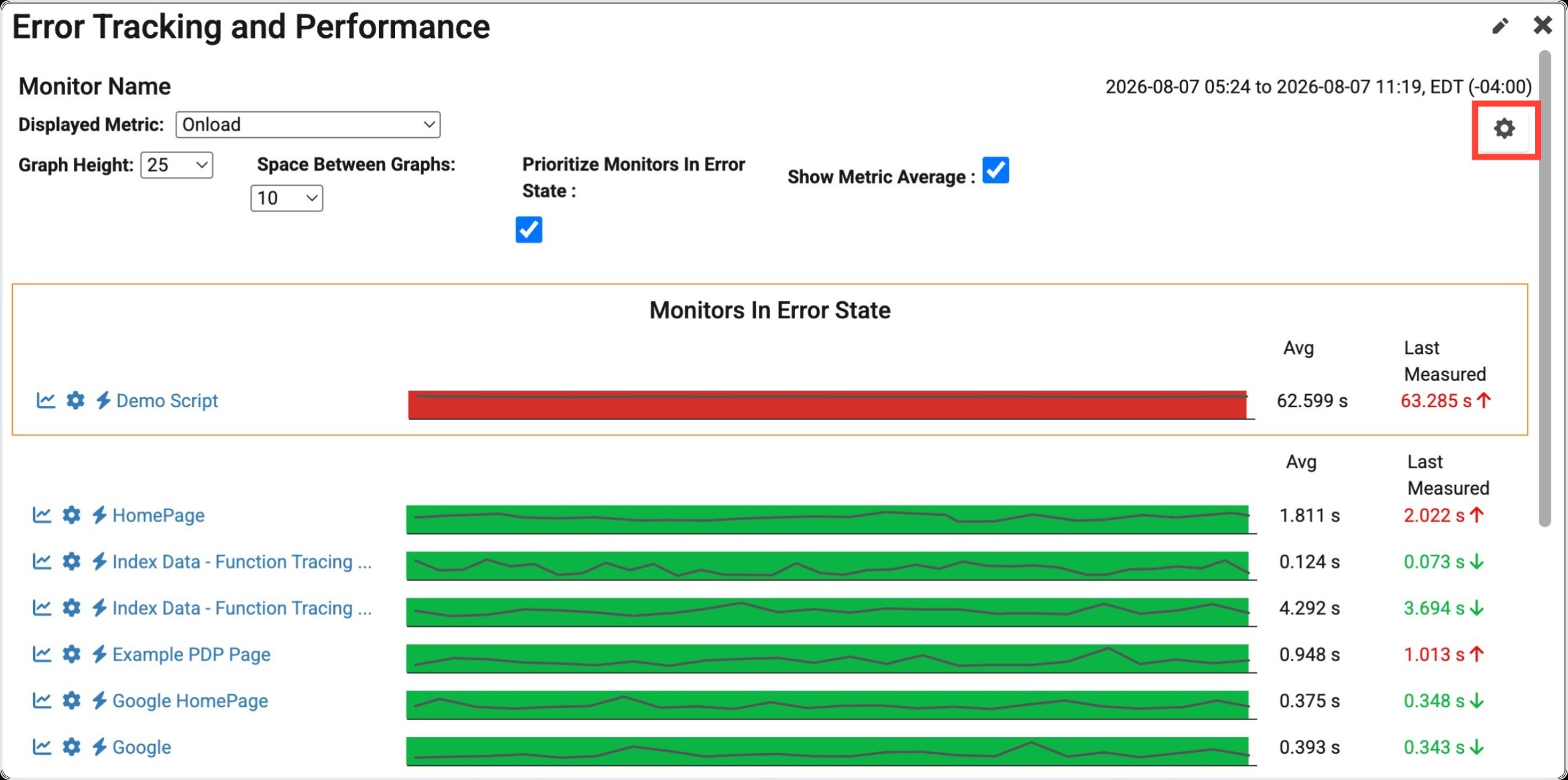Click the red Demo Script sparkline graph

click(827, 405)
